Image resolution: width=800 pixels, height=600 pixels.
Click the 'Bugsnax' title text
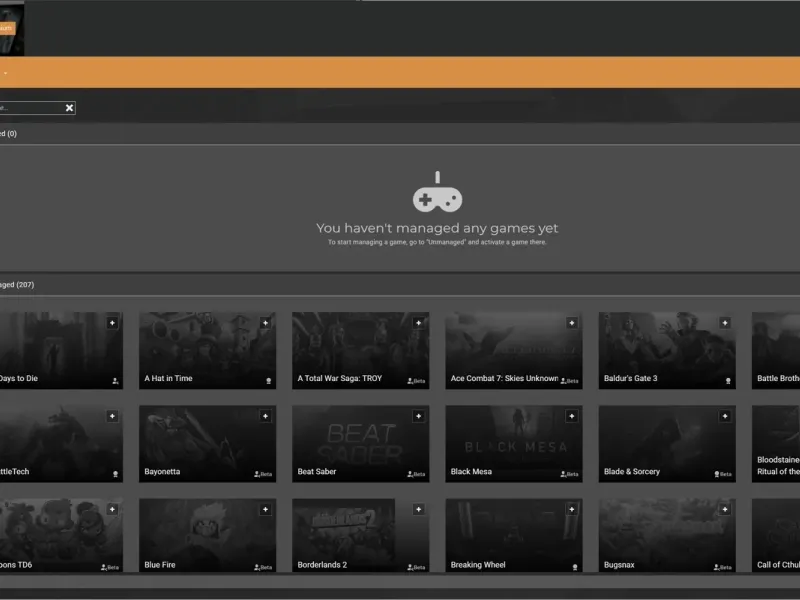[x=619, y=565]
